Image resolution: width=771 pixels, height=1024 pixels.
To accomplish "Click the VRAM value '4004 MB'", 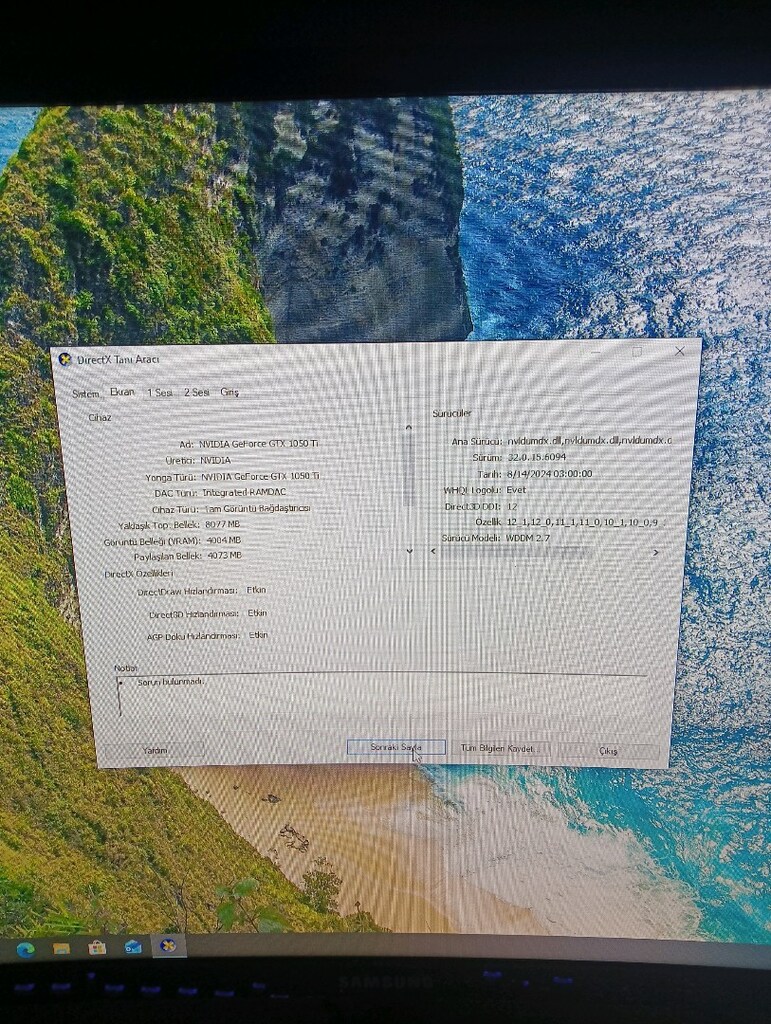I will pyautogui.click(x=224, y=540).
